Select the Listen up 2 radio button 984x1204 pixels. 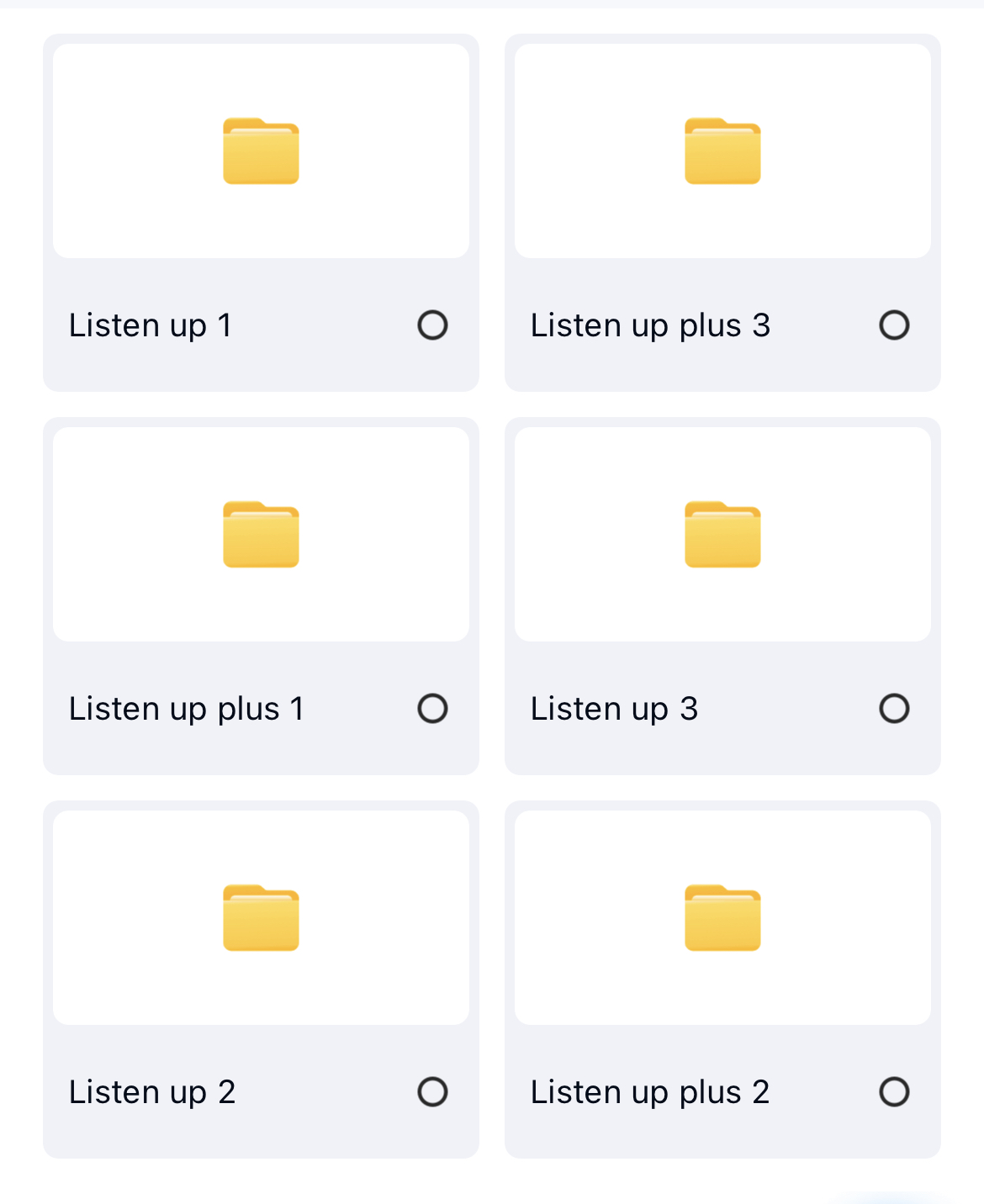[432, 1092]
